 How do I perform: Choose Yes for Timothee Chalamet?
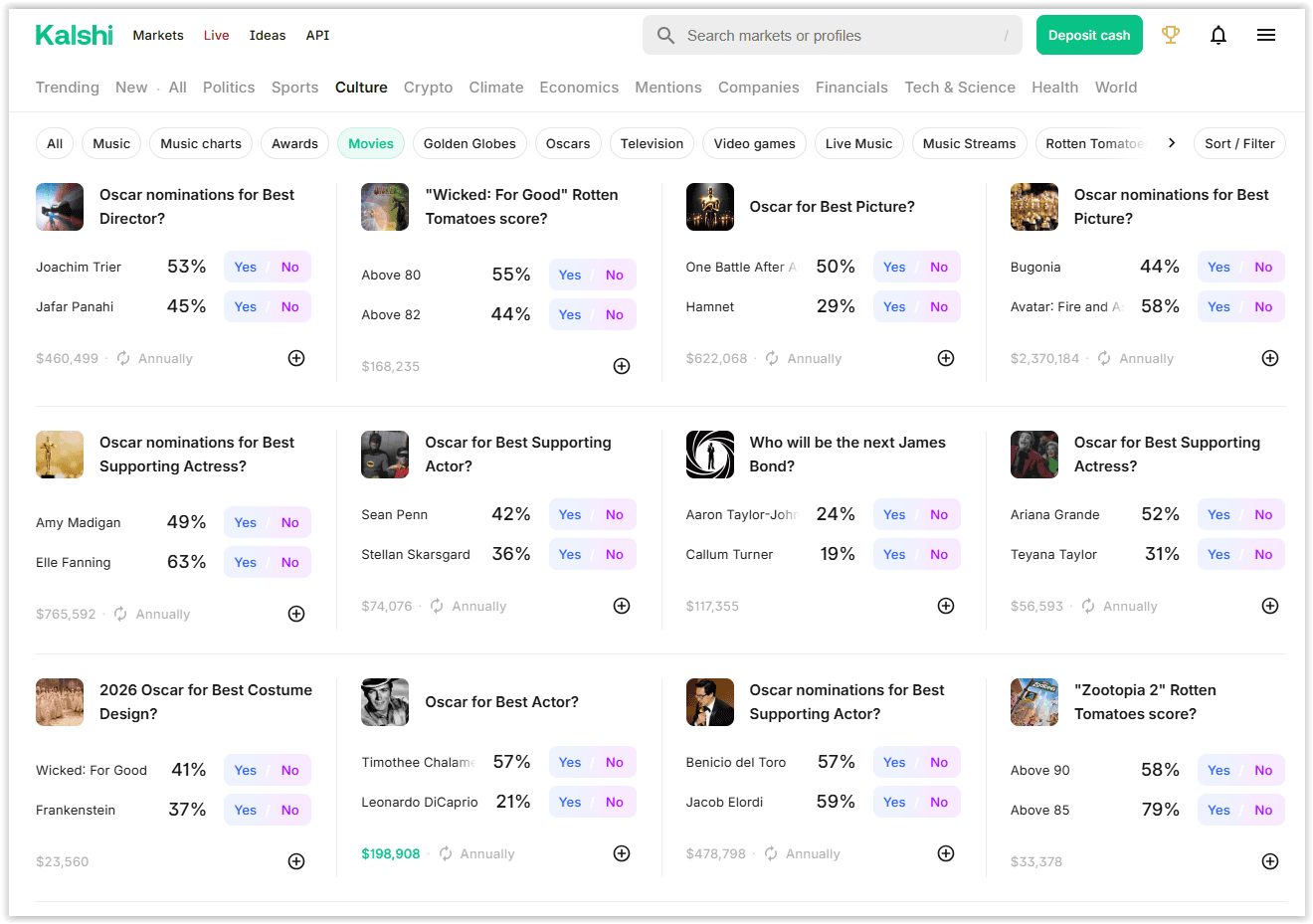pyautogui.click(x=570, y=762)
